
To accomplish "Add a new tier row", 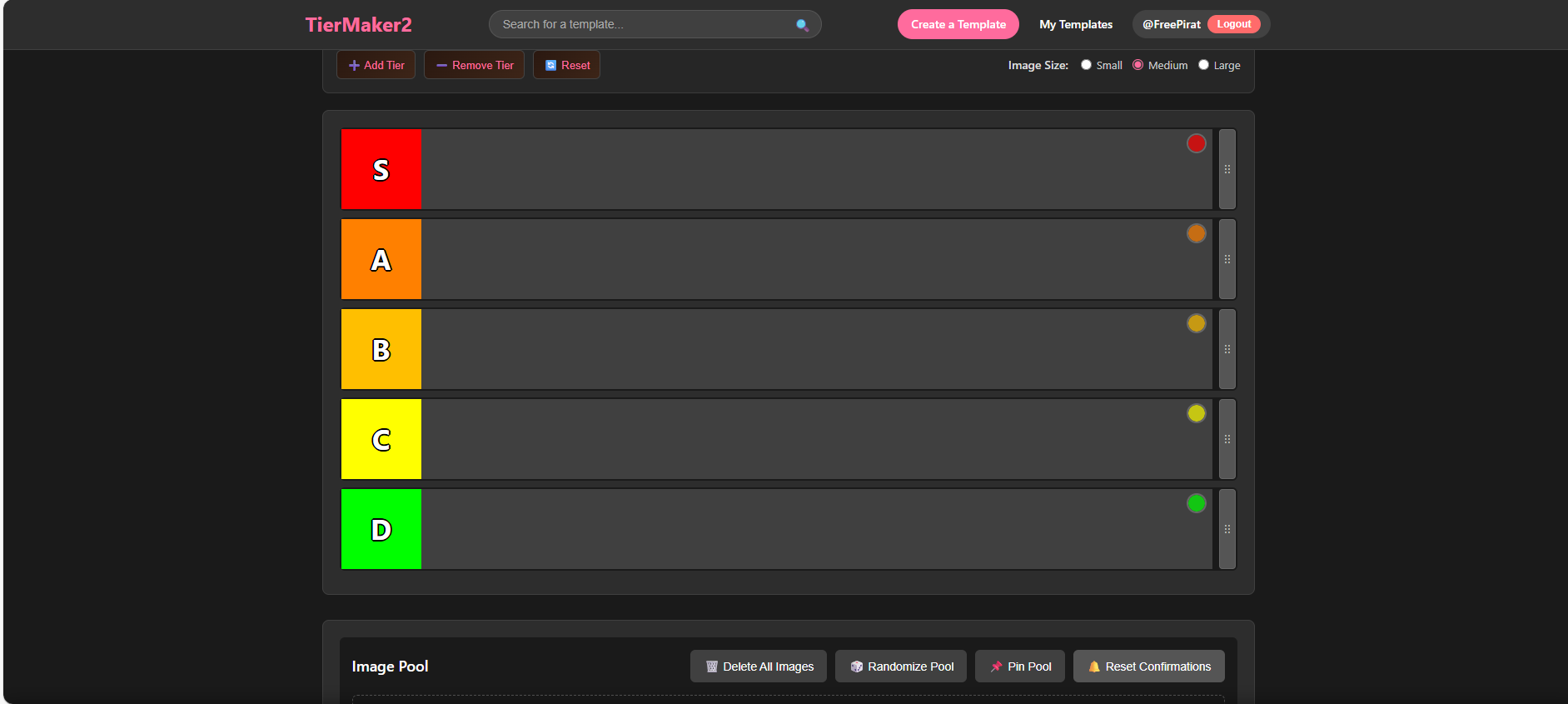I will point(376,65).
